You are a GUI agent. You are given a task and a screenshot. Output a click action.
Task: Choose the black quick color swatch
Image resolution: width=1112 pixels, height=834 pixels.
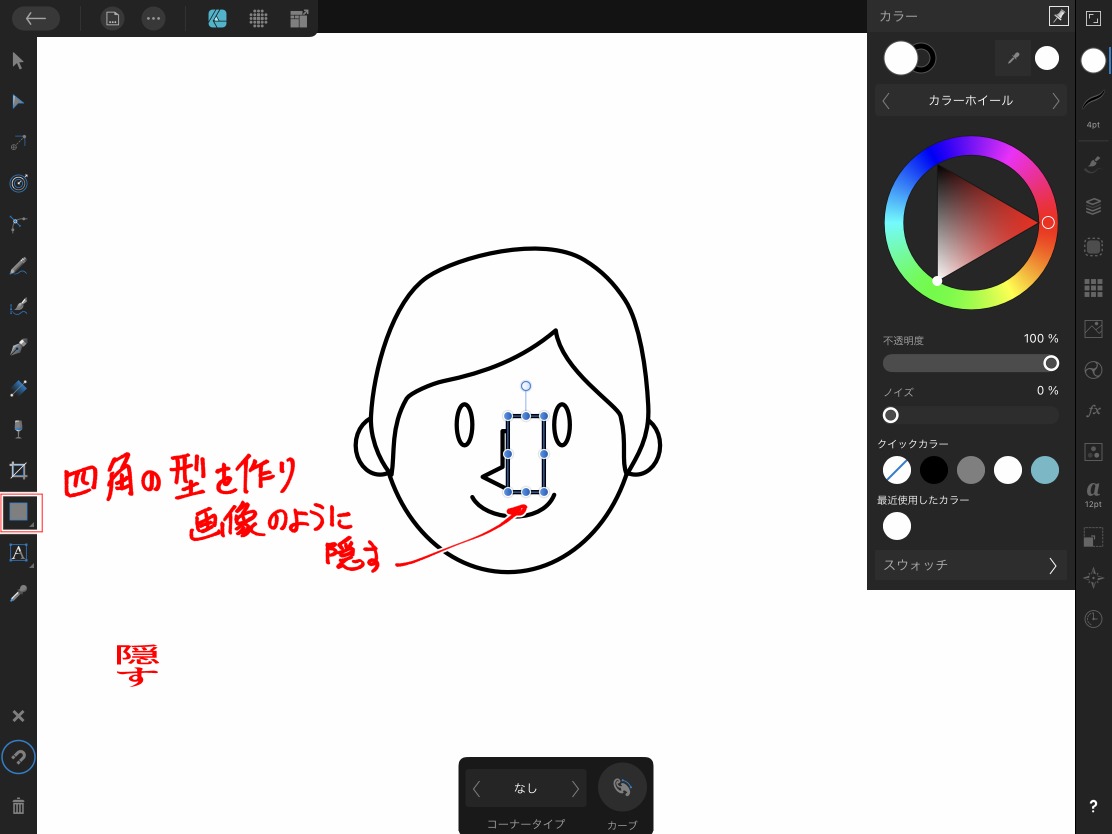(x=933, y=470)
